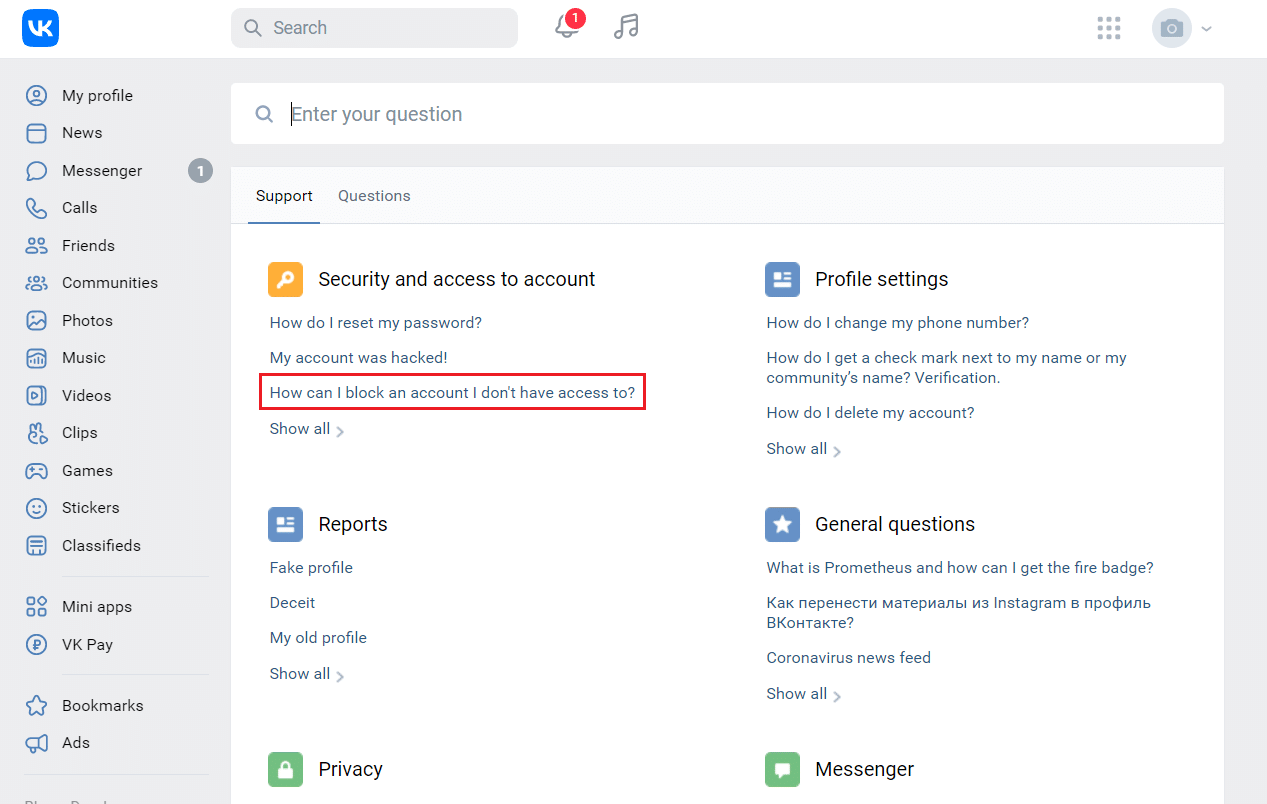Click the top Search field
Image resolution: width=1267 pixels, height=804 pixels.
[374, 28]
